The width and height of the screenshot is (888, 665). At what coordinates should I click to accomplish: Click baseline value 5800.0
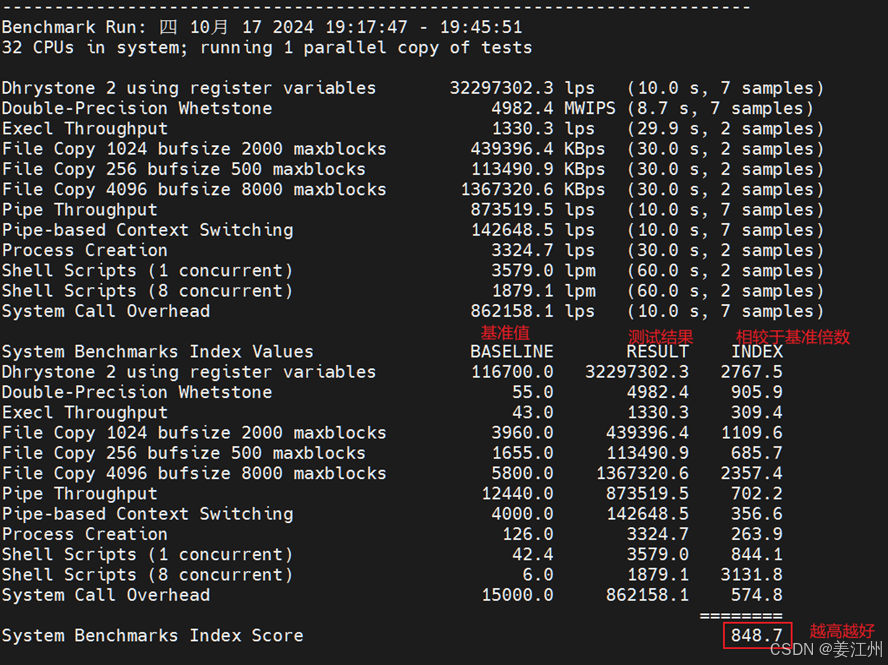(522, 474)
